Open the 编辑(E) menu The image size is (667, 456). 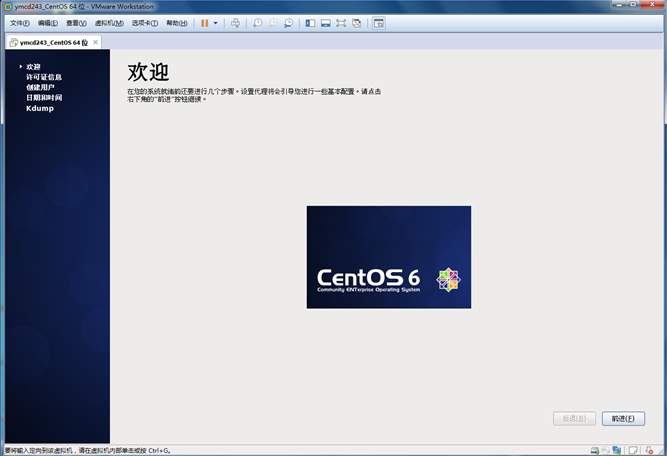click(48, 23)
